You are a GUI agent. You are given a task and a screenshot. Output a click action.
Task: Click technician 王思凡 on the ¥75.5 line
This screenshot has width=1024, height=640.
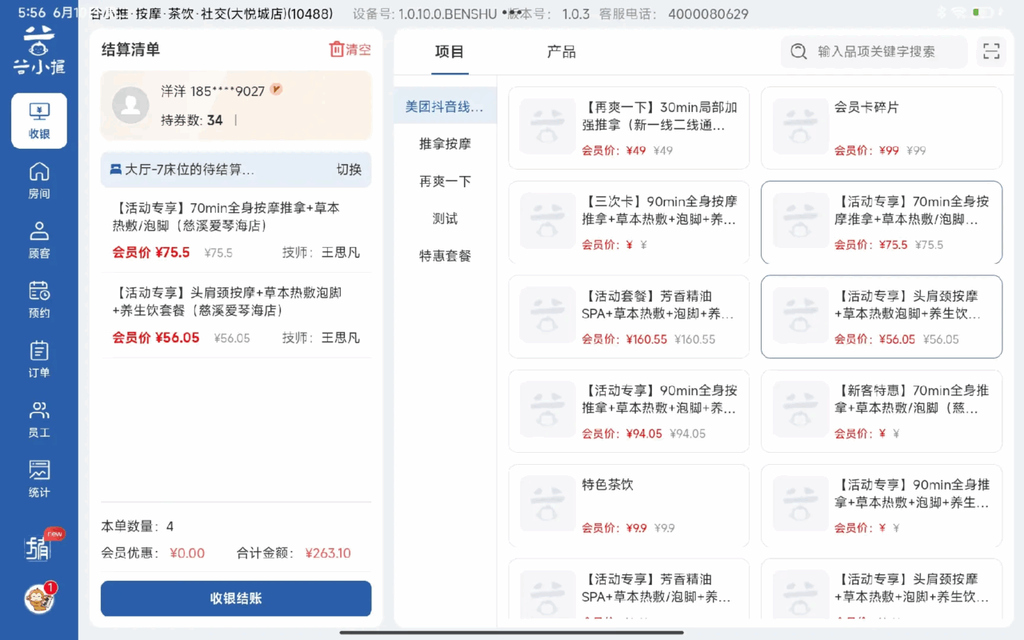tap(340, 253)
